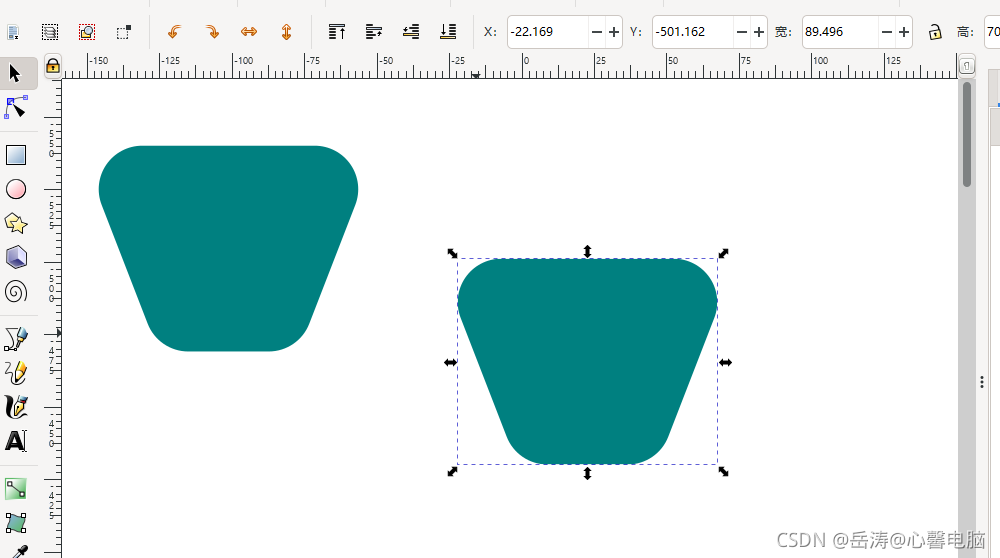Click the first icon in the top toolbar

tap(13, 32)
